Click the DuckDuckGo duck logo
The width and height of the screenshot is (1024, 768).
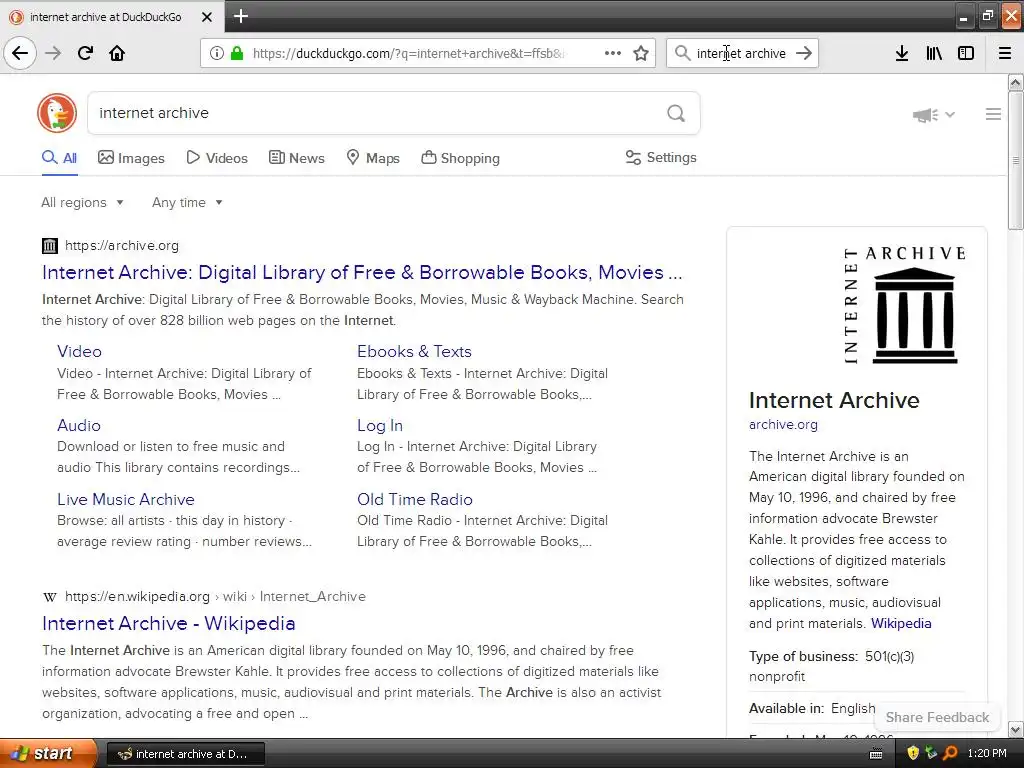pyautogui.click(x=57, y=113)
